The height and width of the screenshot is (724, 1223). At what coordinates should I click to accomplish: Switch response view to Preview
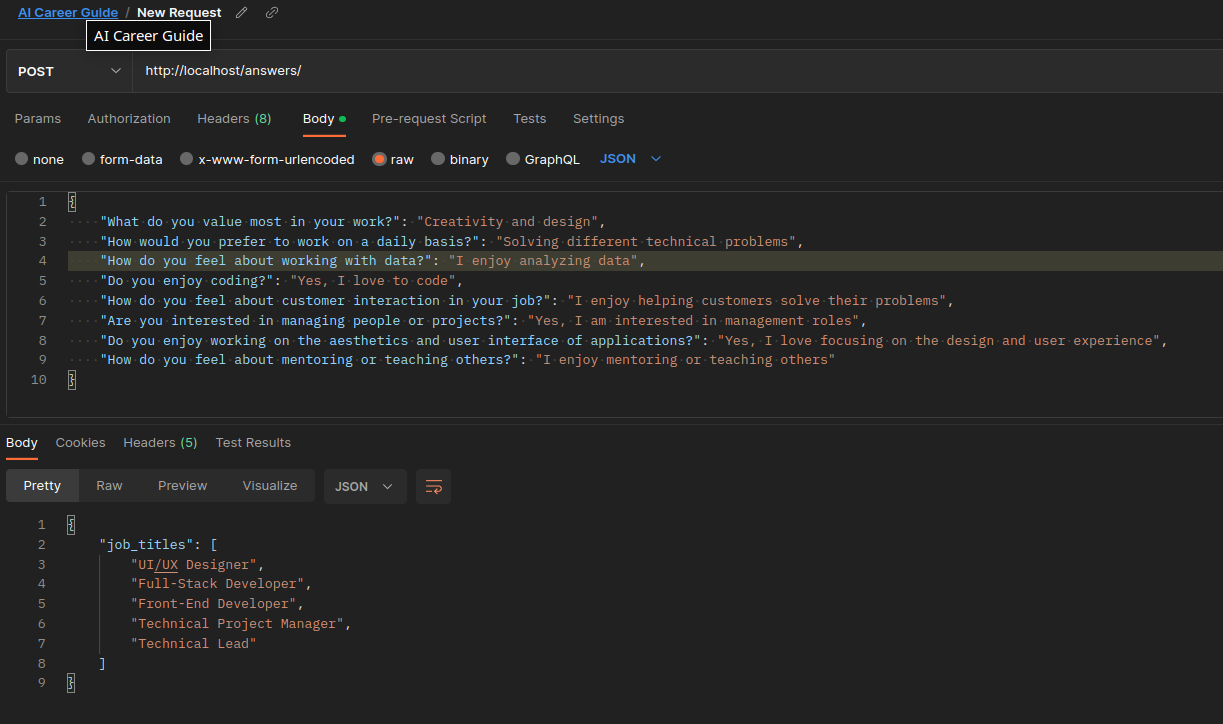pos(182,485)
